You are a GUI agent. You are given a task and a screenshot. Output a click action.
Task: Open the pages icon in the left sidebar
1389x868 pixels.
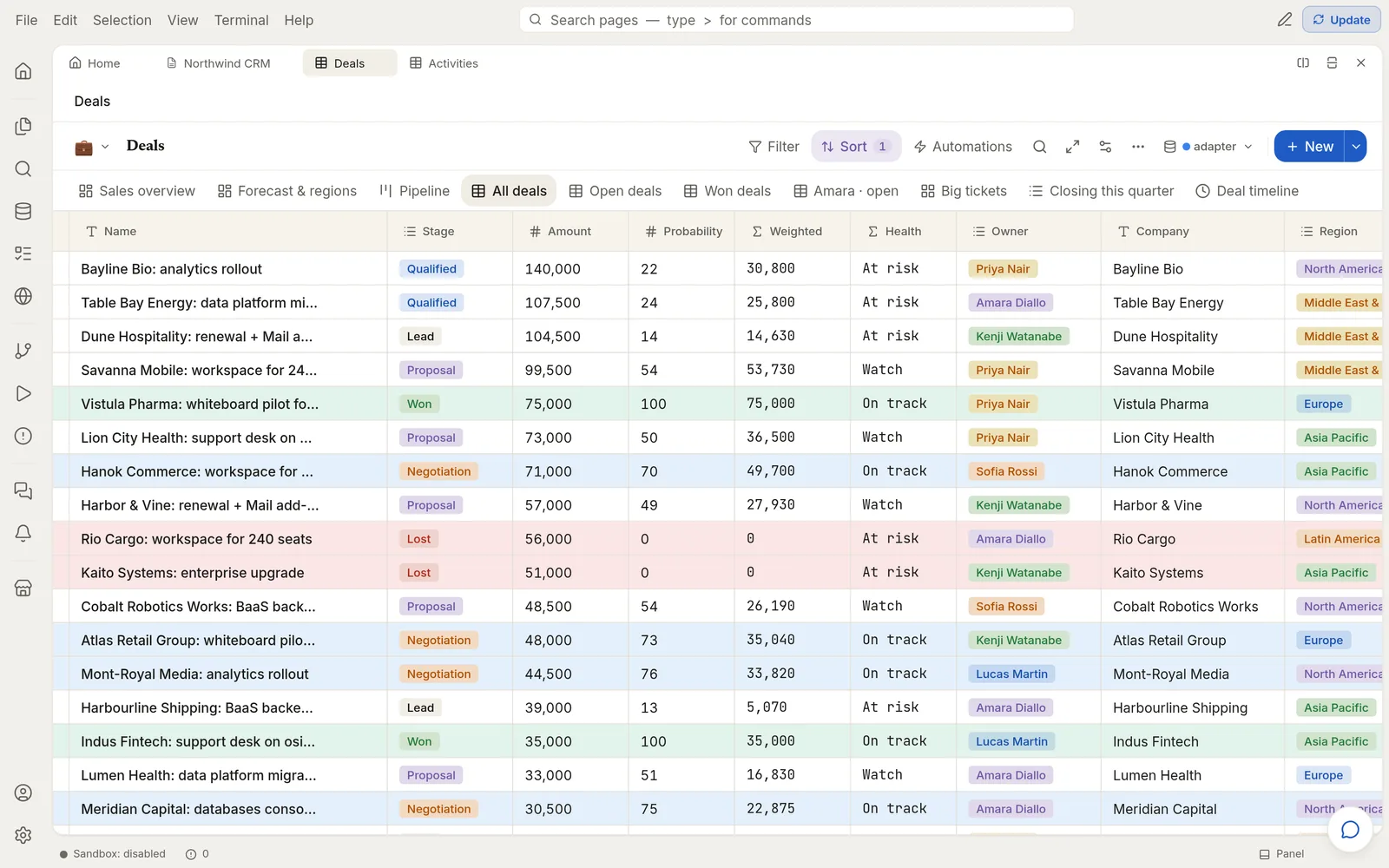[23, 127]
